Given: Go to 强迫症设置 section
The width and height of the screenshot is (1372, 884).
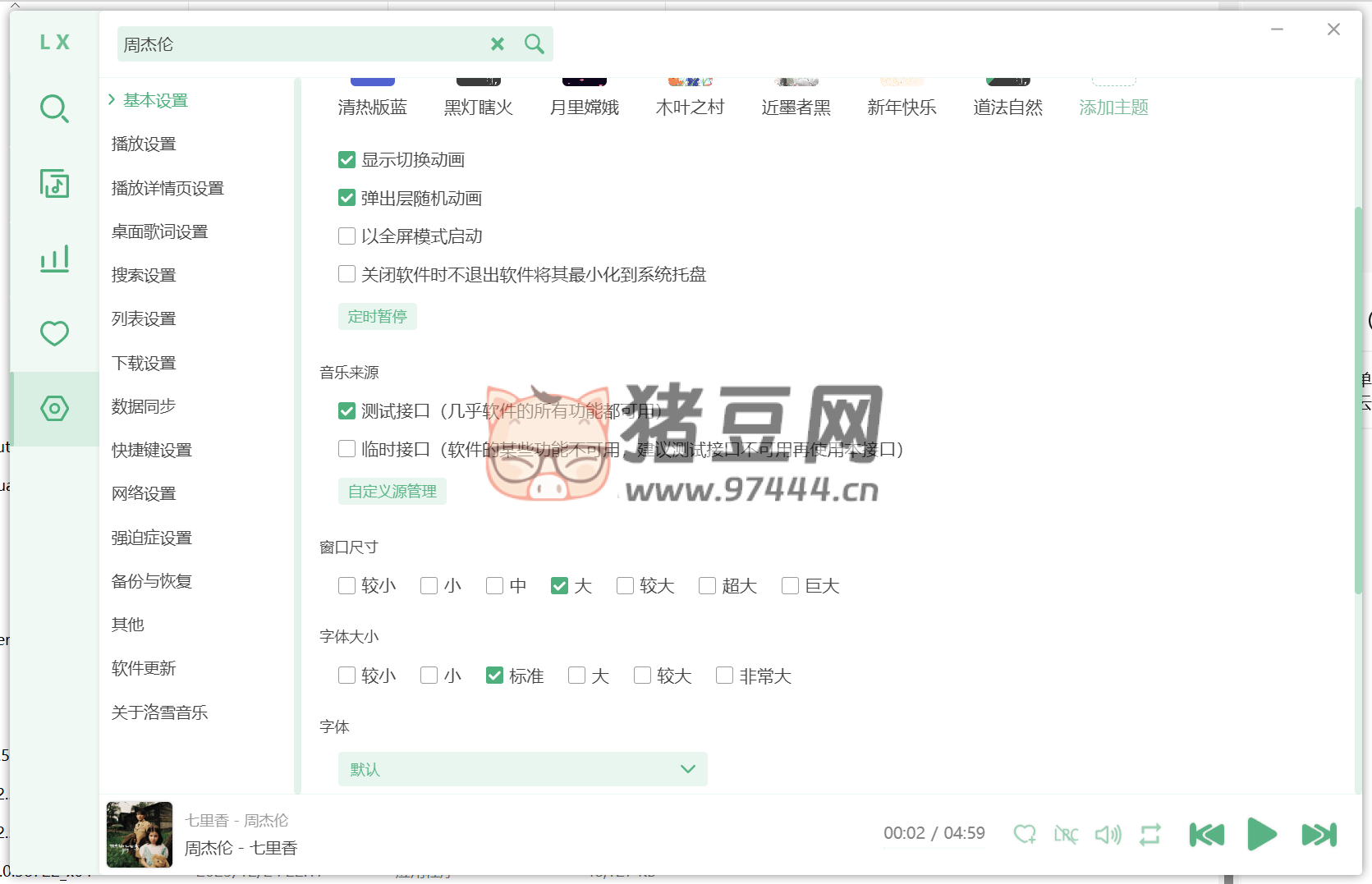Looking at the screenshot, I should 152,538.
